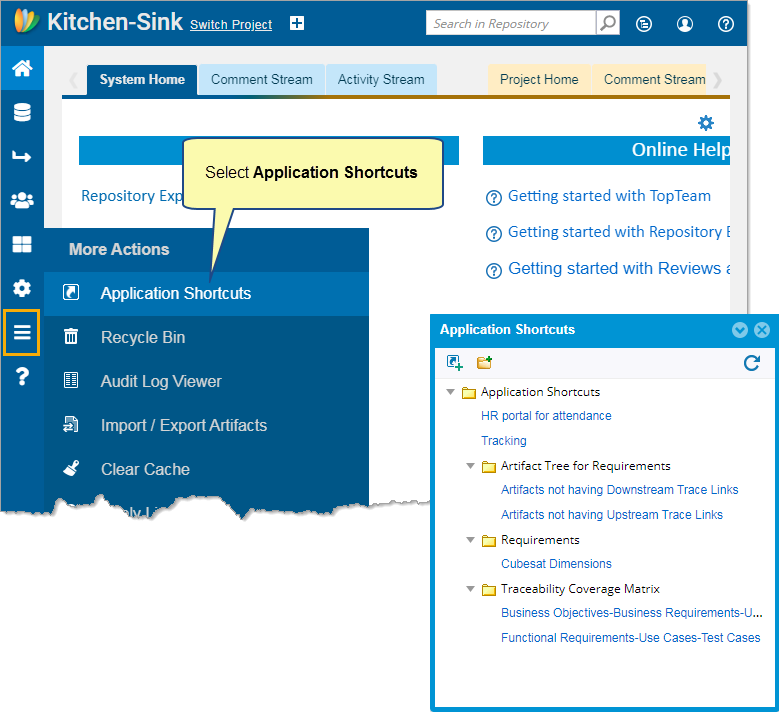This screenshot has height=712, width=779.
Task: Collapse the Traceability Coverage Matrix folder
Action: point(470,589)
